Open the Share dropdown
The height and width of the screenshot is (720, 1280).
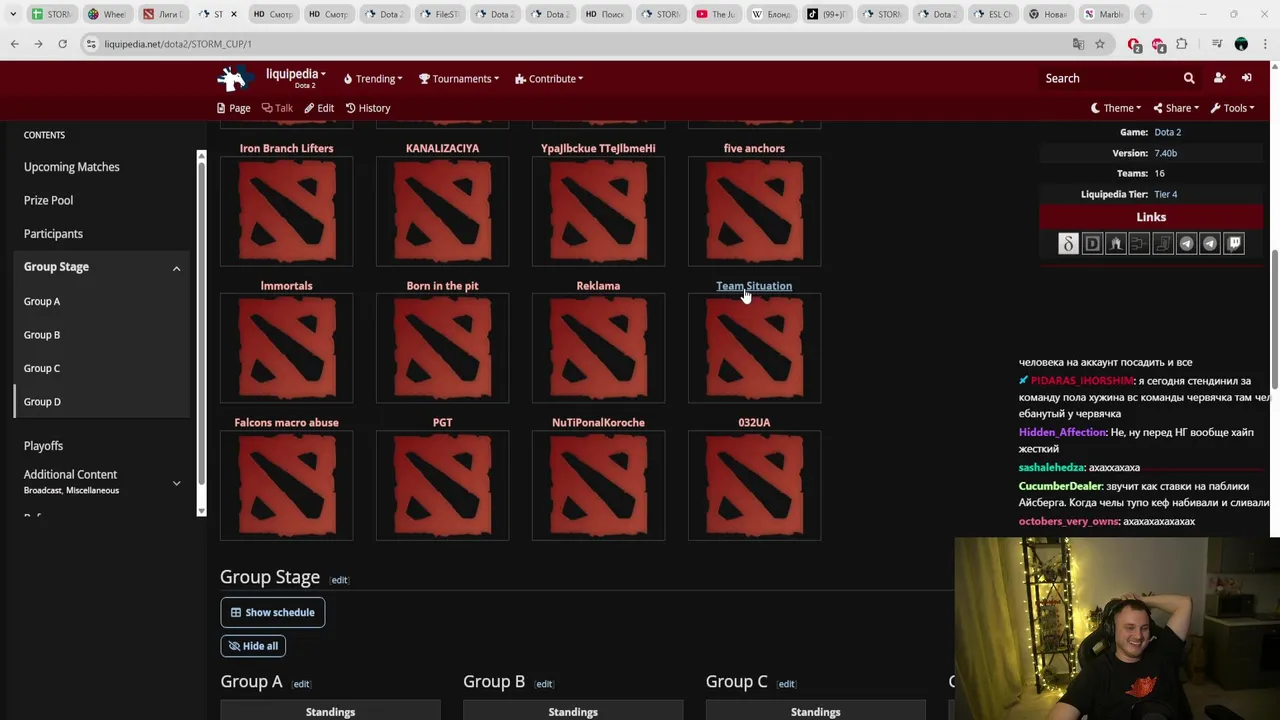[1177, 108]
